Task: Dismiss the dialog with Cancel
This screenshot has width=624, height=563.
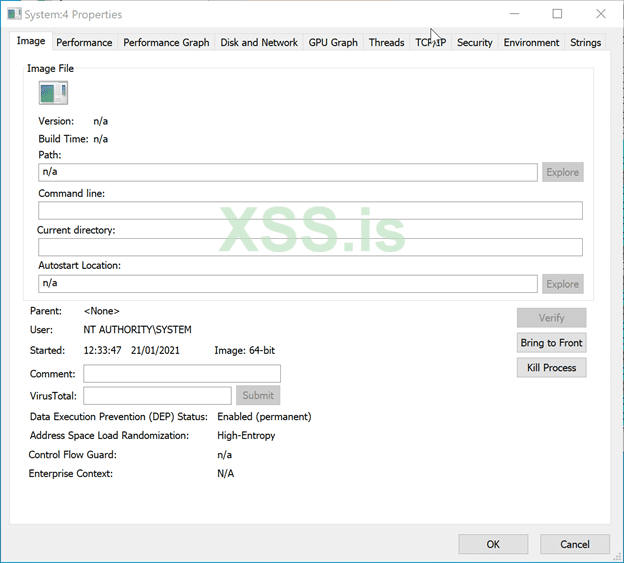Action: 575,544
